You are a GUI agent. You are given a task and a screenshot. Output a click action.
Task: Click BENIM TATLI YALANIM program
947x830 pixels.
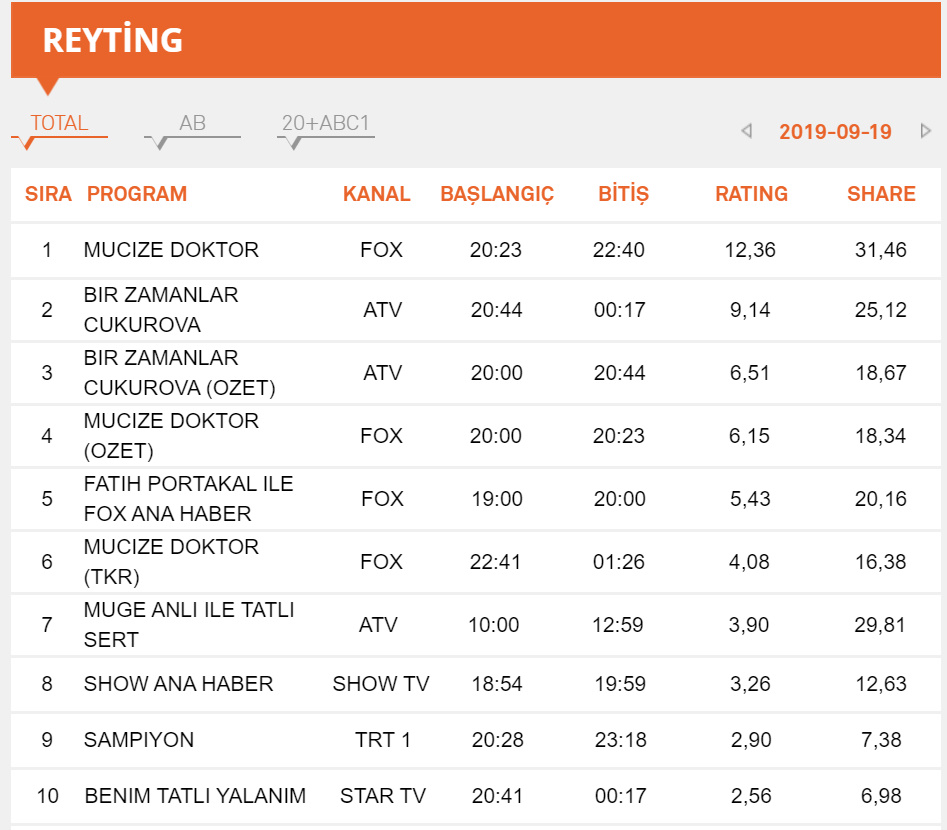195,796
